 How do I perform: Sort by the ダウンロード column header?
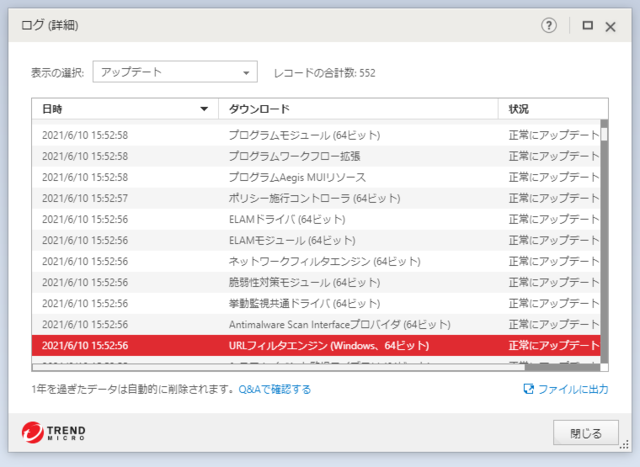(x=358, y=109)
